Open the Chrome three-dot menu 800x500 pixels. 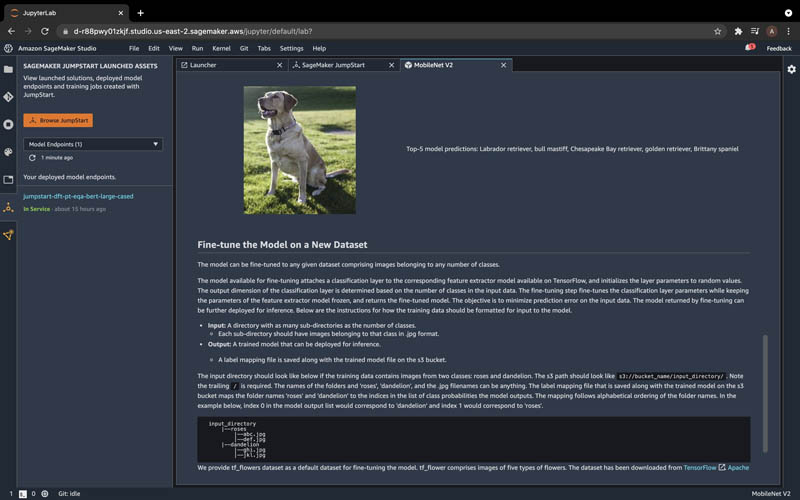tap(789, 31)
